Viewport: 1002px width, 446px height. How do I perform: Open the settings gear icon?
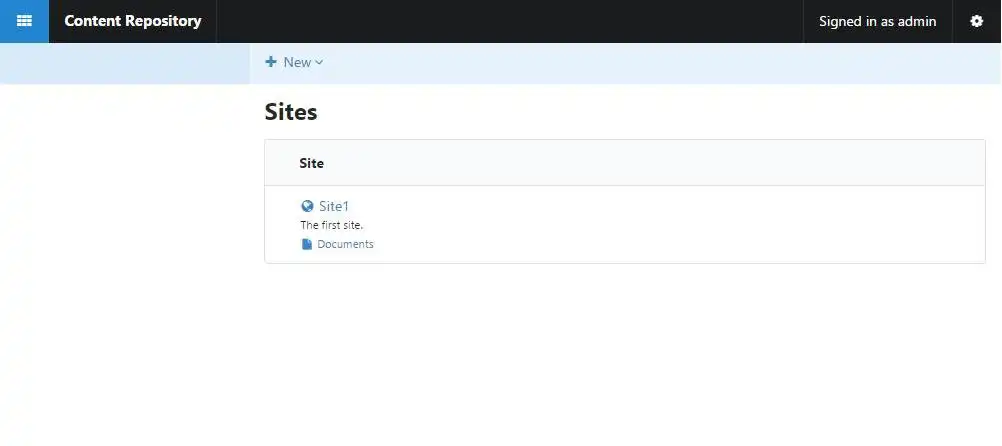coord(977,21)
